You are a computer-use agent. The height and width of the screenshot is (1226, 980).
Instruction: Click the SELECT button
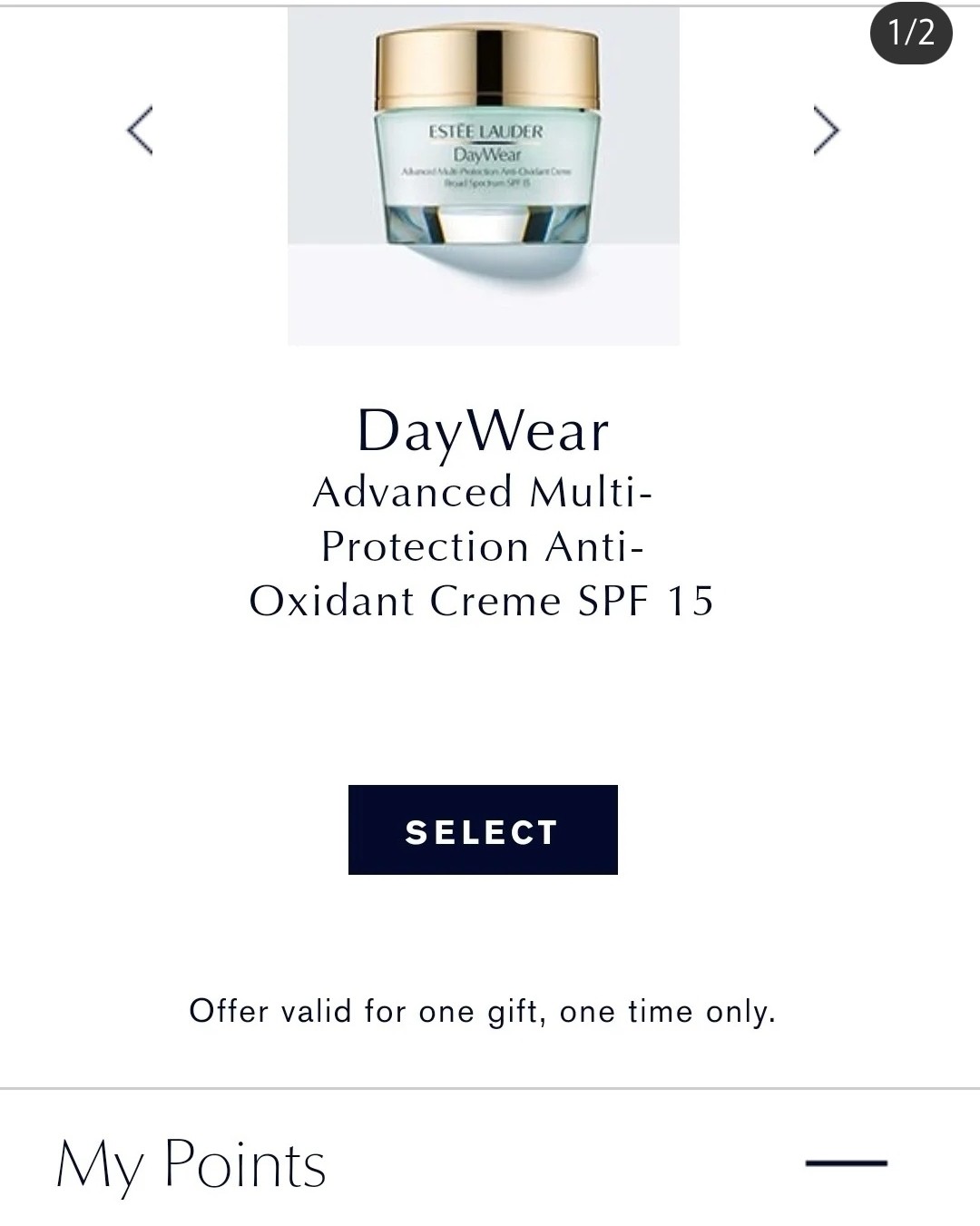pyautogui.click(x=483, y=829)
